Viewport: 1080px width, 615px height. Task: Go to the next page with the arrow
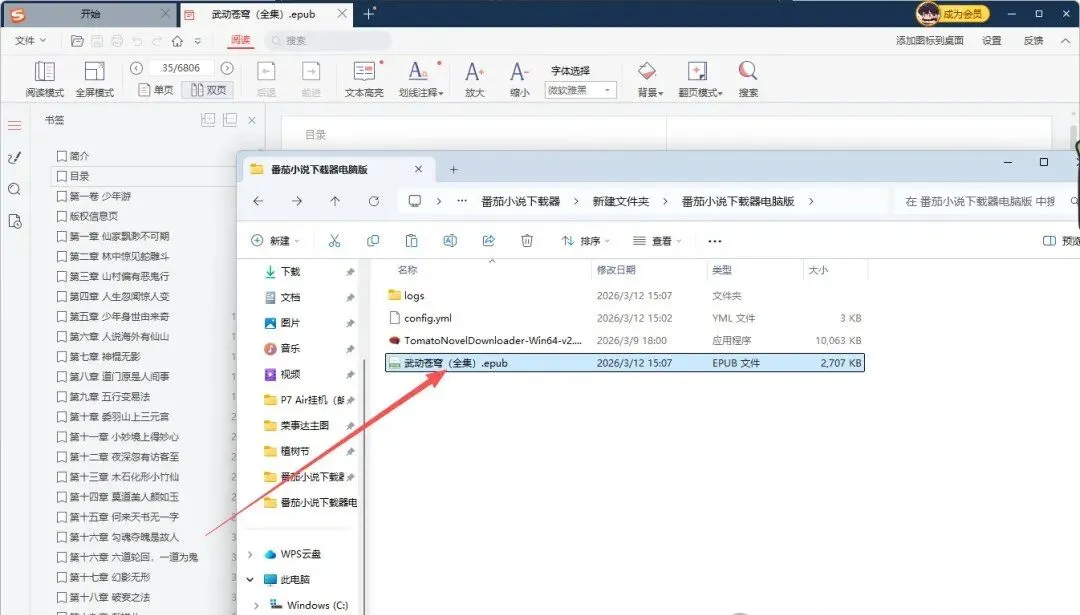(x=227, y=68)
